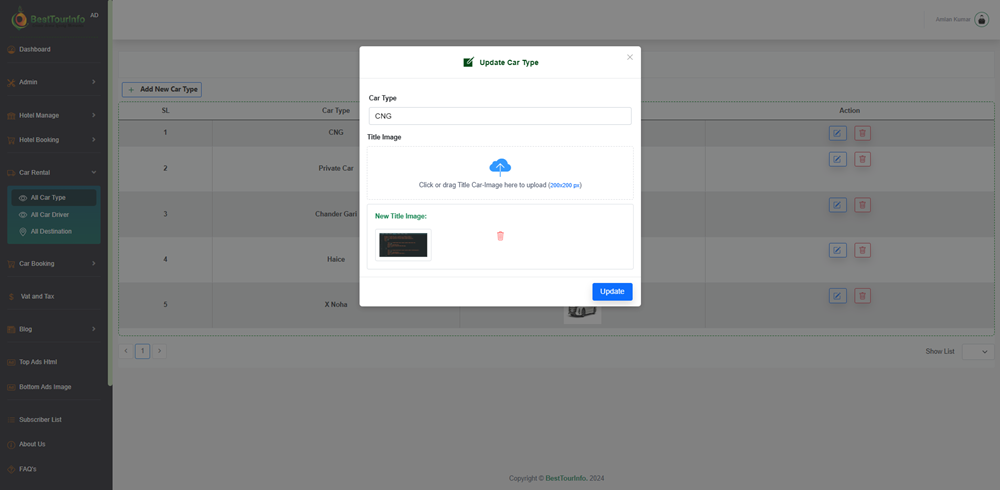Delete the CNG row
The height and width of the screenshot is (490, 1000).
(862, 133)
